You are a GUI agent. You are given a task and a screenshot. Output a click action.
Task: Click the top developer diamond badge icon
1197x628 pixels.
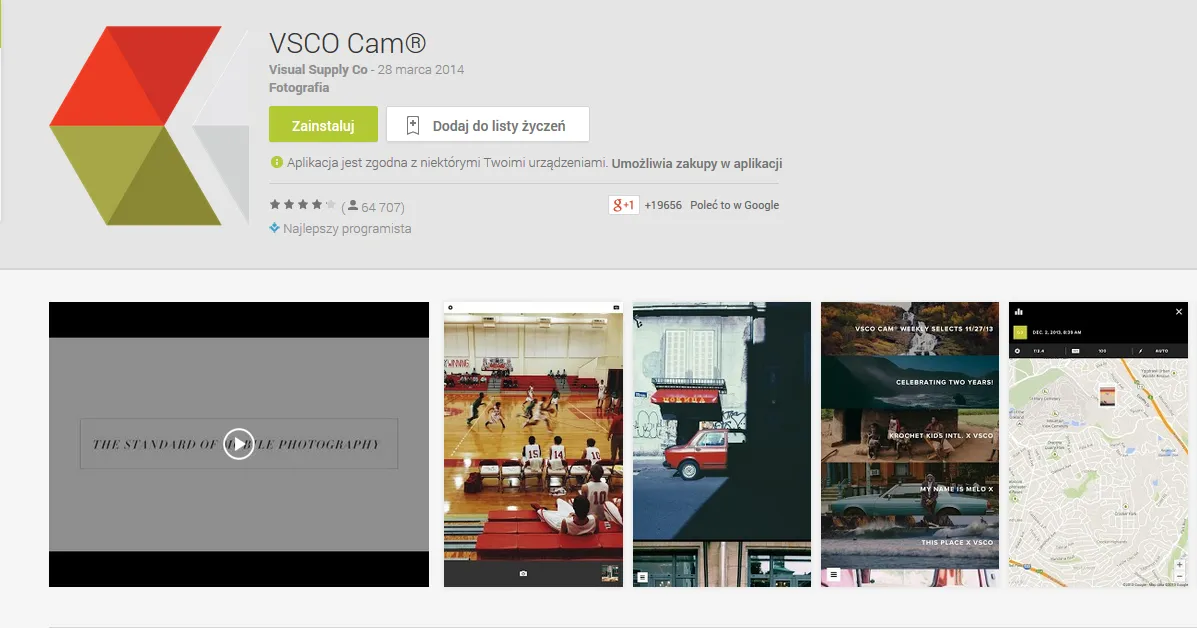pyautogui.click(x=274, y=227)
